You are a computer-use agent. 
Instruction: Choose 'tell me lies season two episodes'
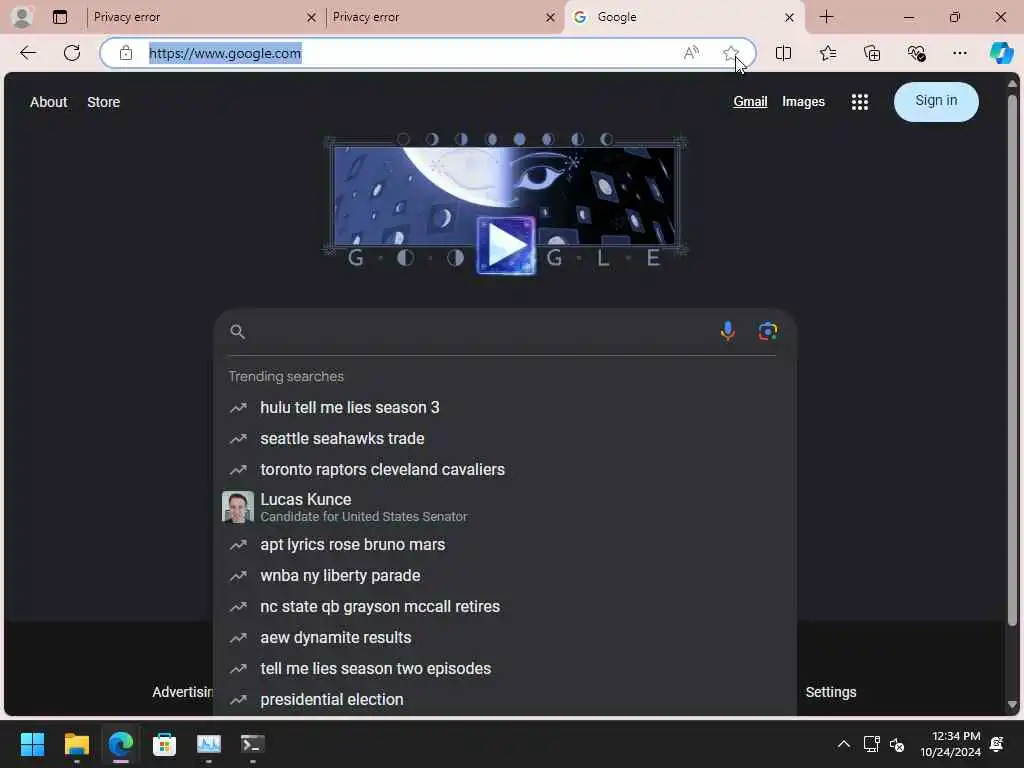[505, 669]
